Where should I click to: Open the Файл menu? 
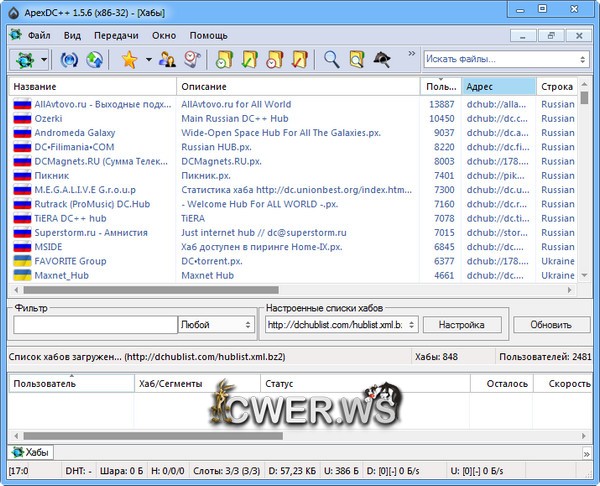[x=39, y=35]
